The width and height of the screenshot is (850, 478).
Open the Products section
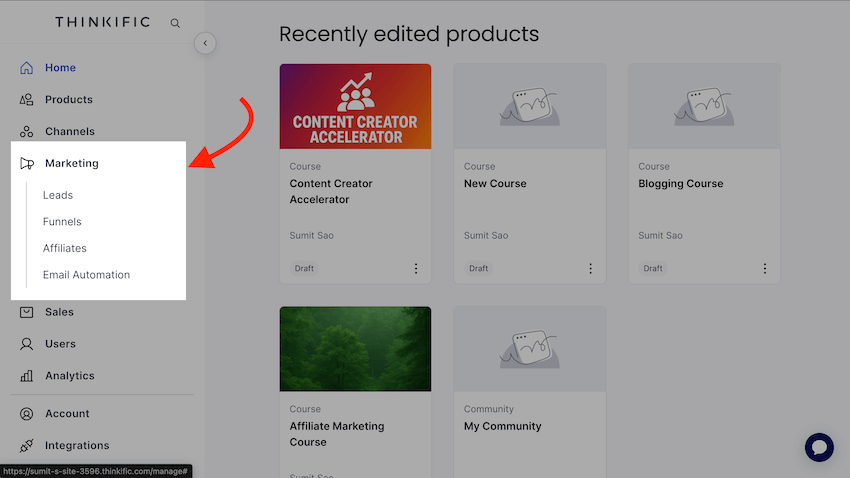[69, 100]
